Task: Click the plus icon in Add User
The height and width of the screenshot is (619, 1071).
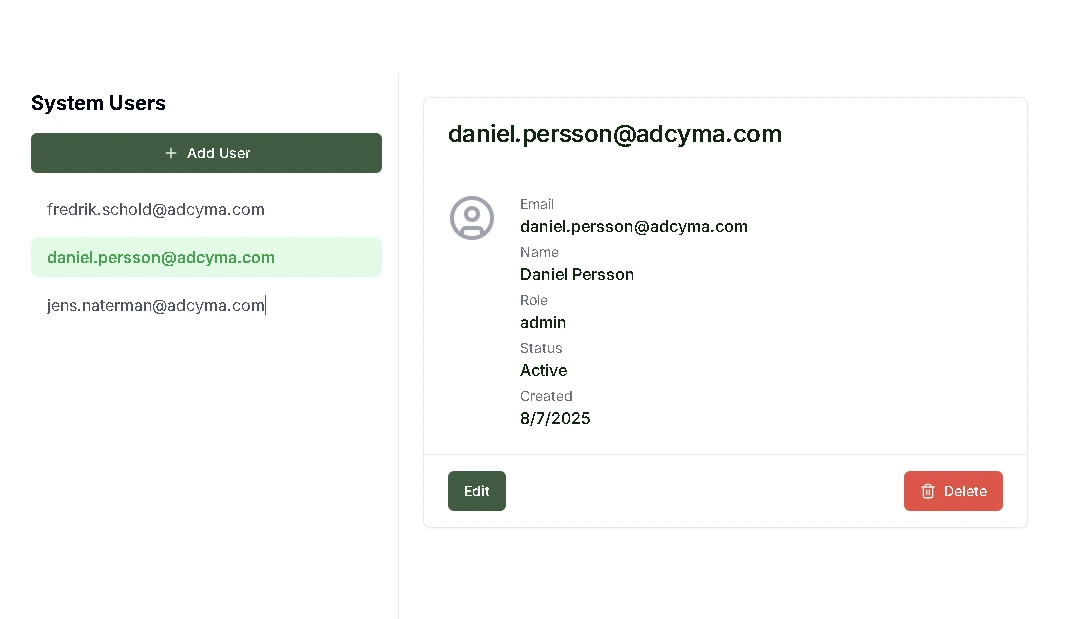Action: click(171, 153)
